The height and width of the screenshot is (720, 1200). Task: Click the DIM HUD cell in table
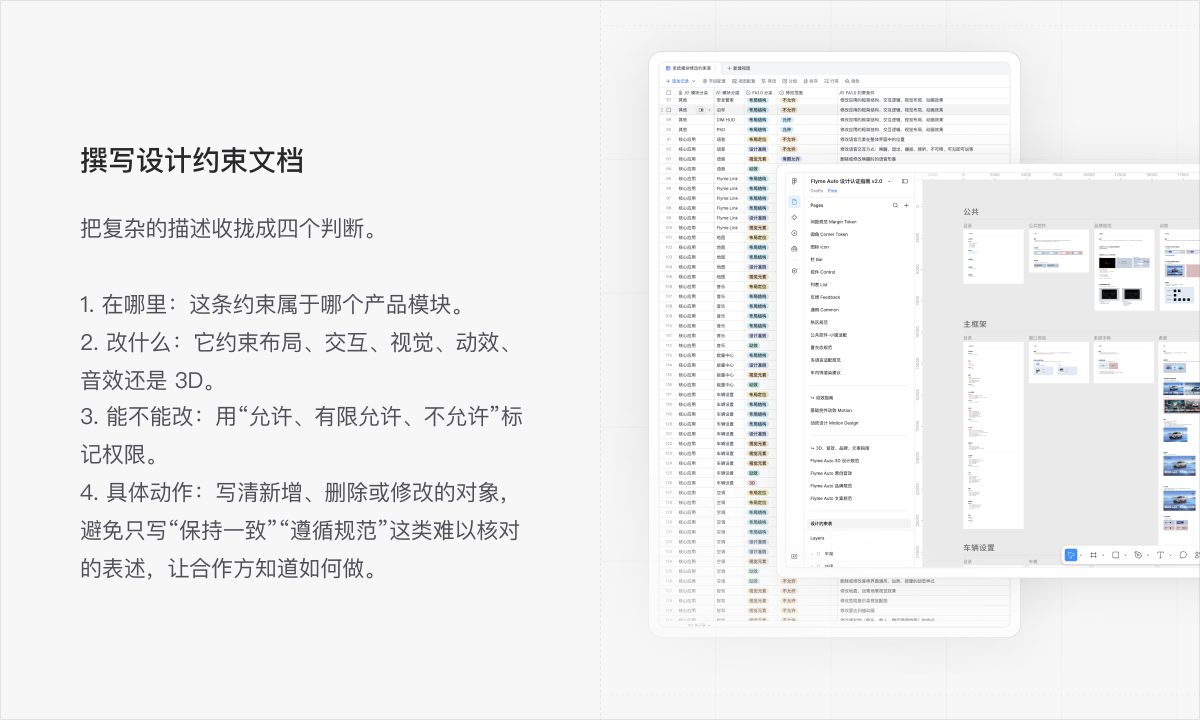click(726, 120)
